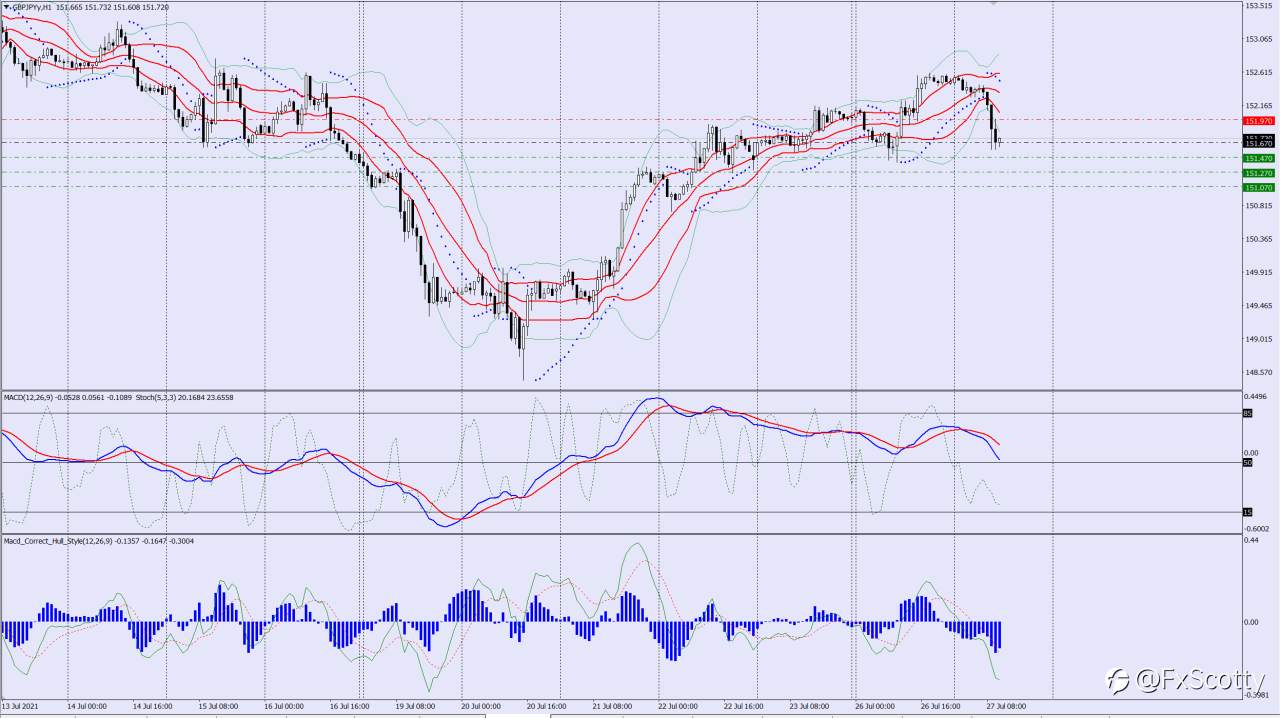Click the 0.44 scale value in Hull pane

[1251, 540]
